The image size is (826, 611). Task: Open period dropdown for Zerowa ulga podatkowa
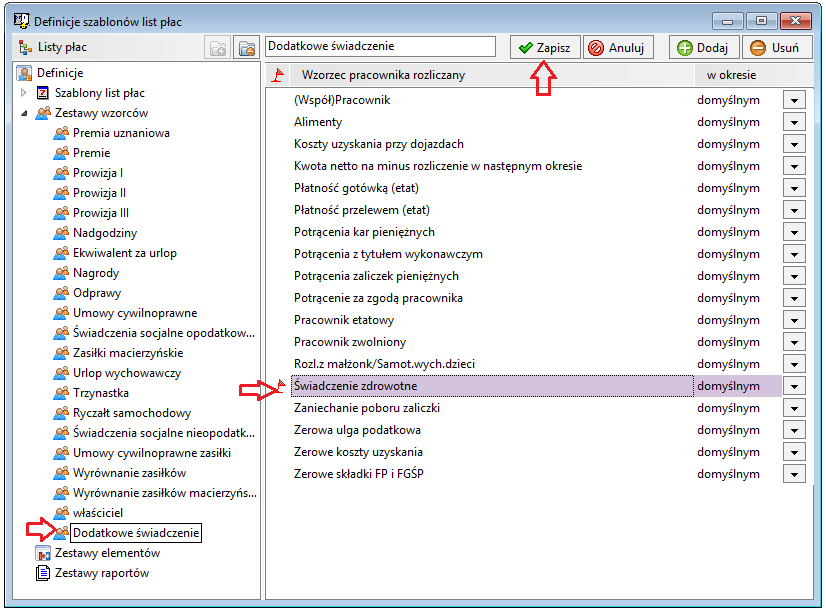click(x=794, y=430)
